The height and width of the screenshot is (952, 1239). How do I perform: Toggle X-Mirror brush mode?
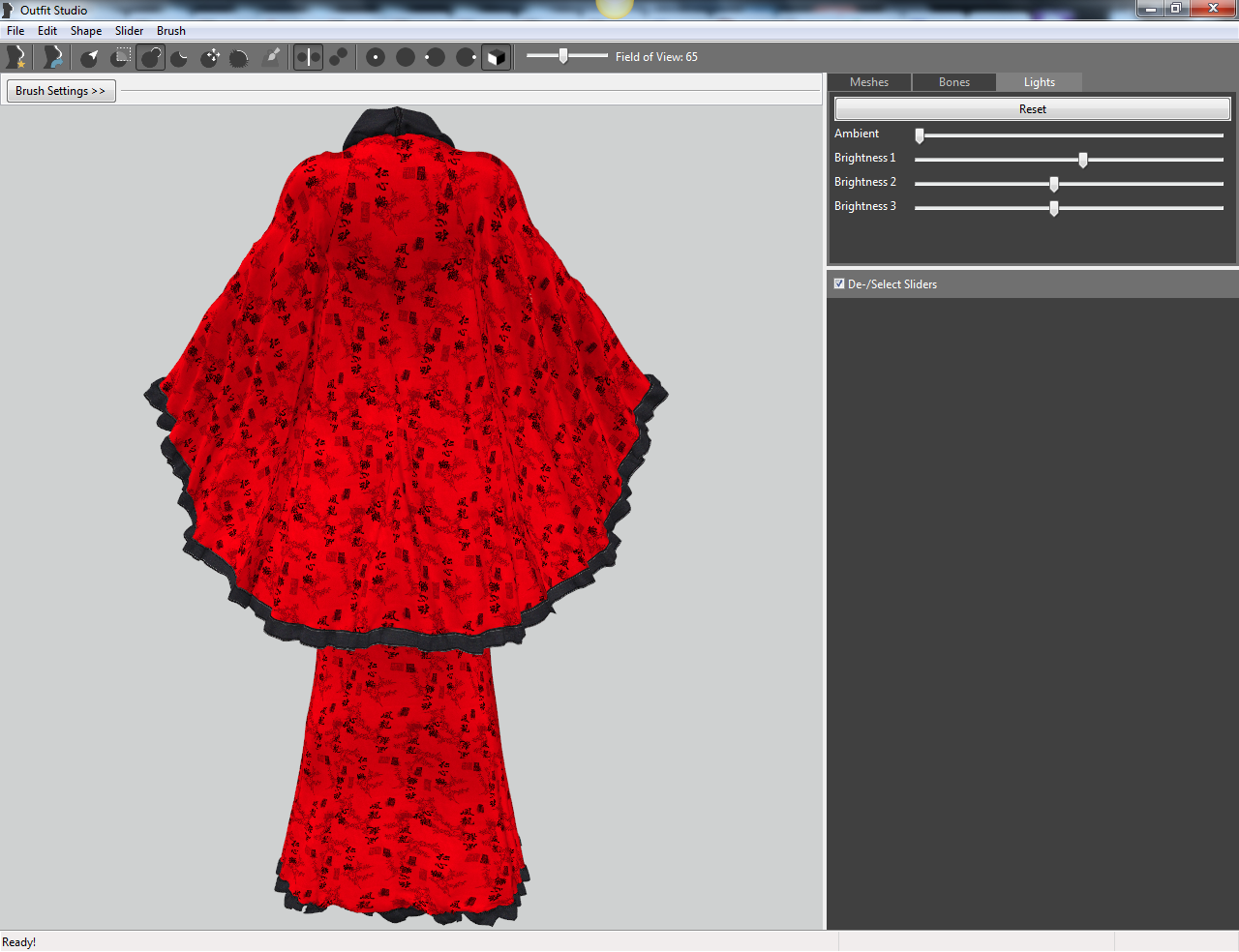[308, 57]
